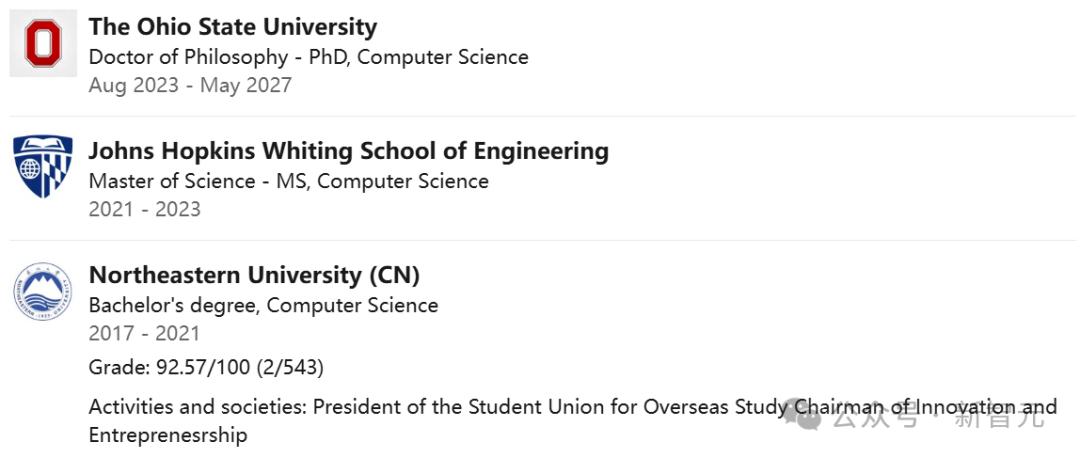Click the 2017 - 2021 date range
Image resolution: width=1080 pixels, height=458 pixels.
(144, 333)
